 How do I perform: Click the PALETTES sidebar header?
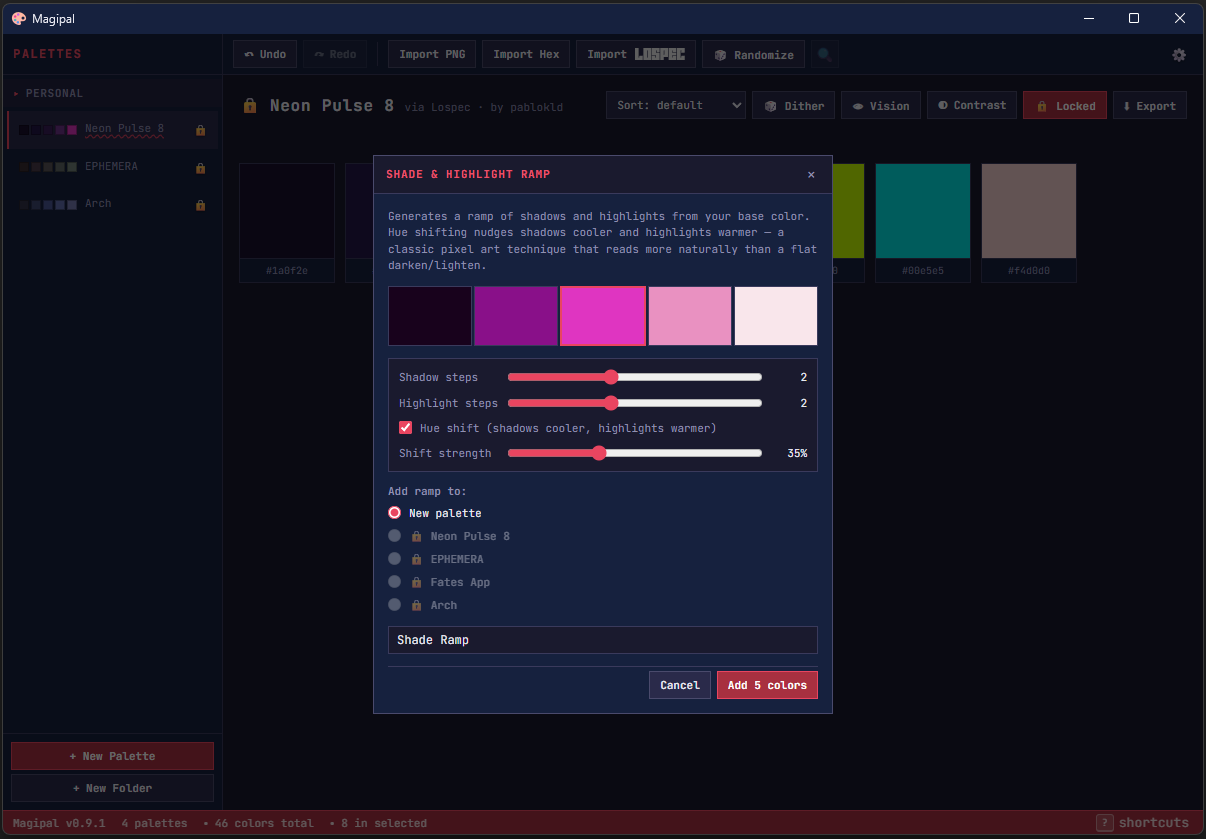(47, 54)
